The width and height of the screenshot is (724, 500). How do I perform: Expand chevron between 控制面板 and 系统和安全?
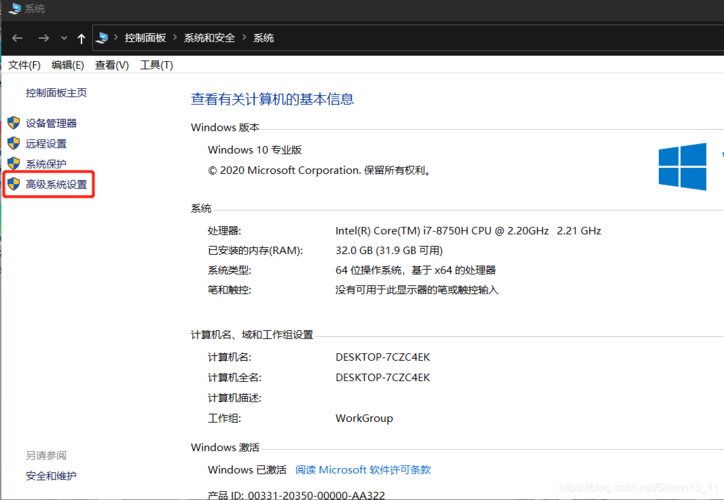tap(176, 38)
